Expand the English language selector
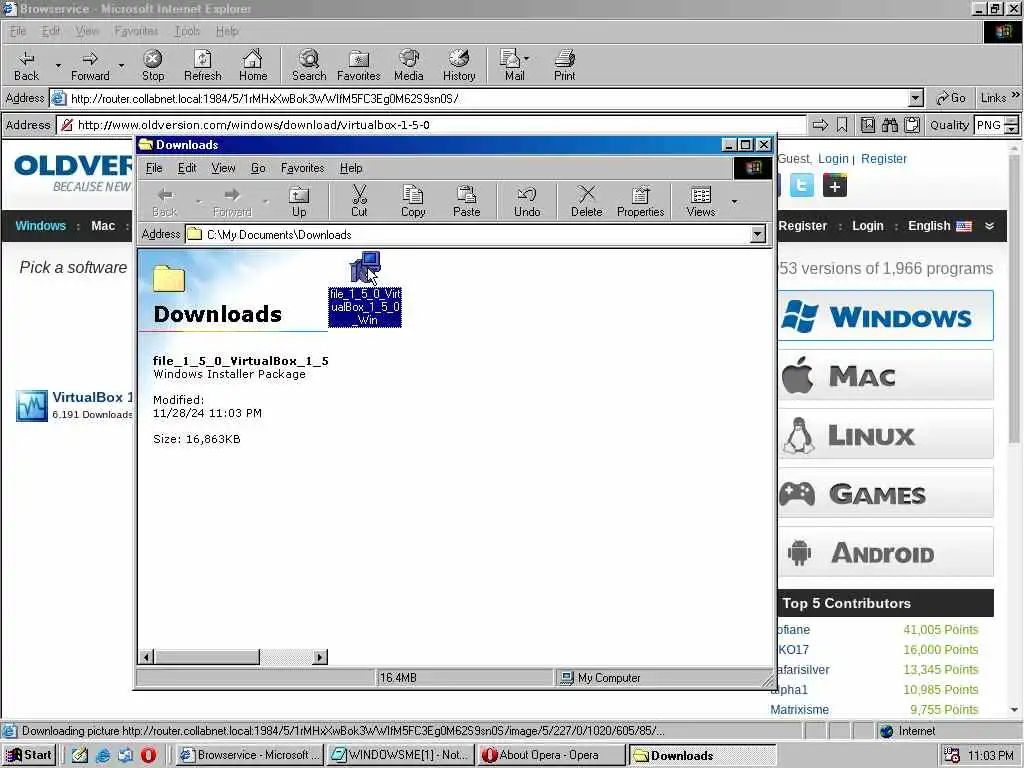The image size is (1024, 768). click(989, 226)
